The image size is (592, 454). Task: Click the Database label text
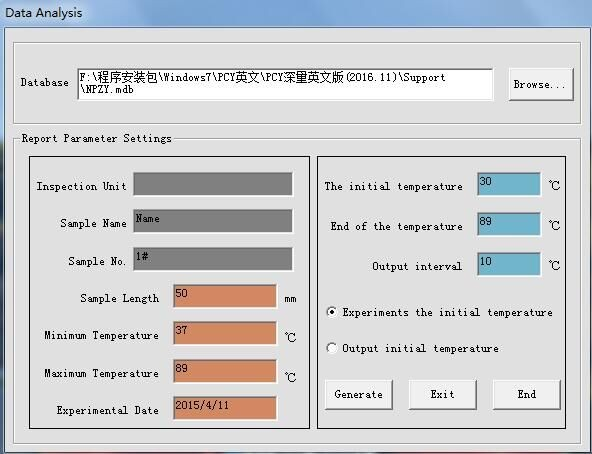coord(45,82)
